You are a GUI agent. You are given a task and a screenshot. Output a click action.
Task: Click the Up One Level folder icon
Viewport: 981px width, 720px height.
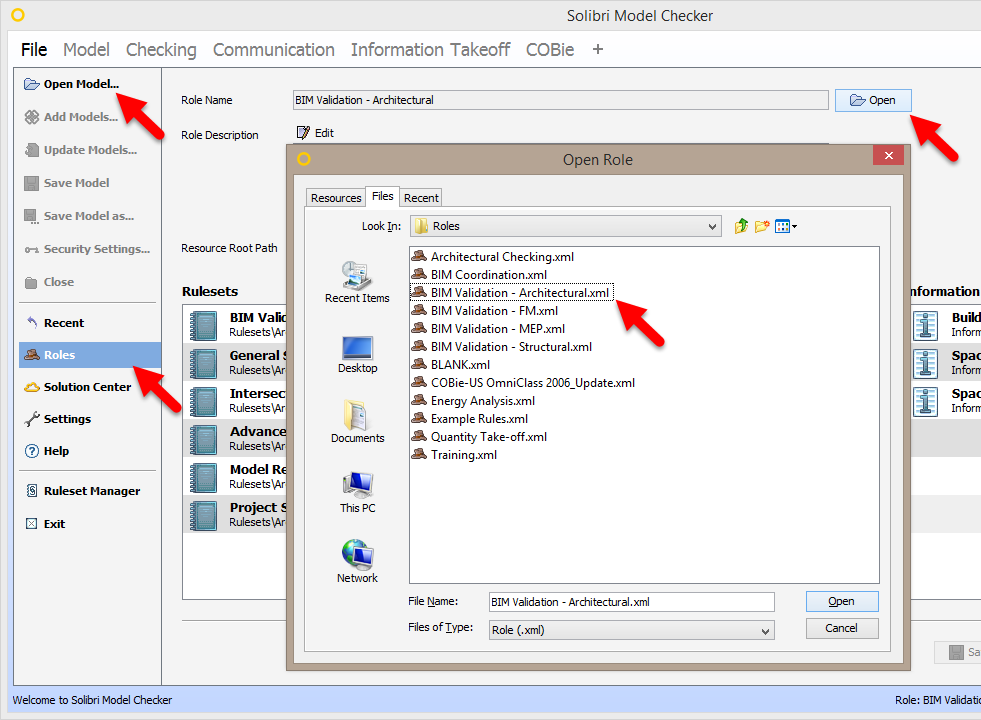pos(740,226)
